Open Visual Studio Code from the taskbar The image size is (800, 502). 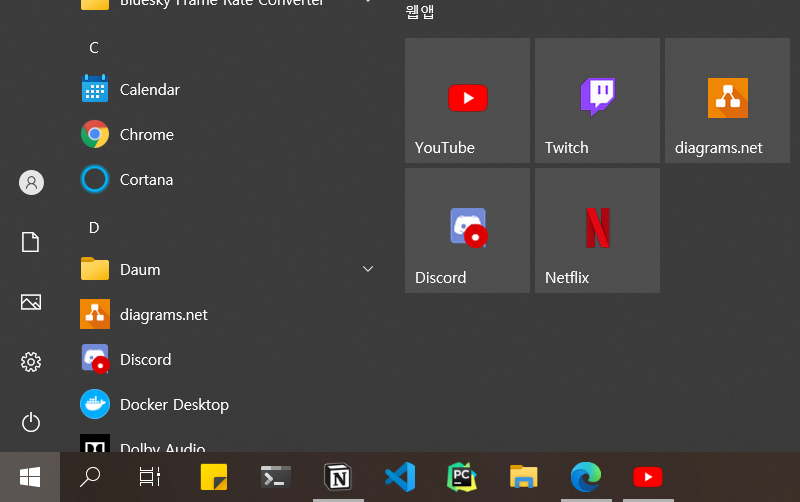[x=400, y=477]
